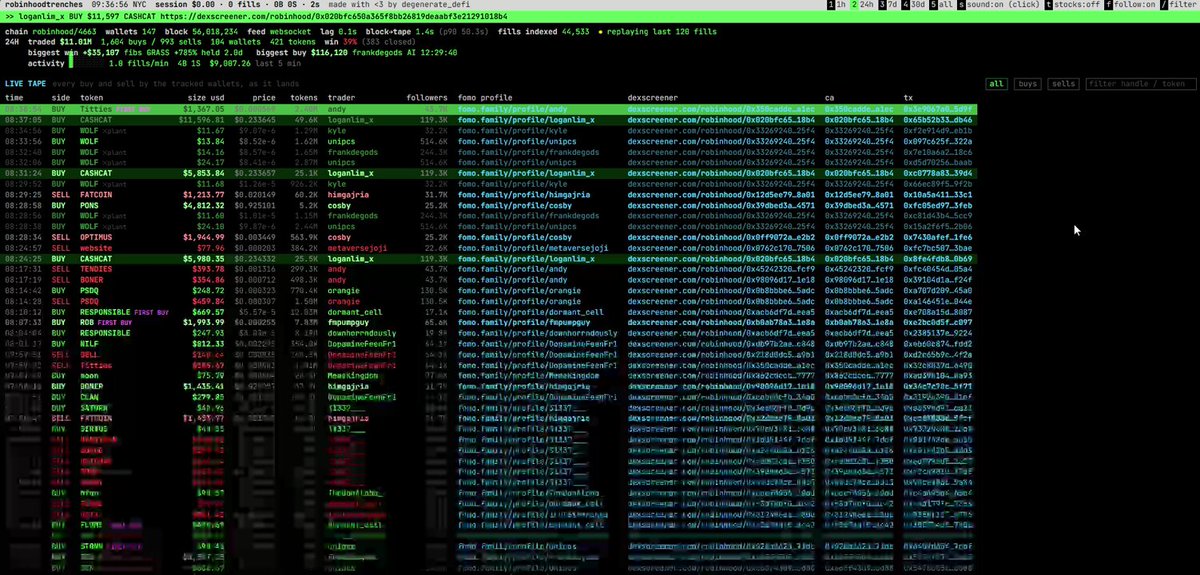Open tx hash 0xfc05ed97…3feb
Screen dimensions: 1200x575
937,204
